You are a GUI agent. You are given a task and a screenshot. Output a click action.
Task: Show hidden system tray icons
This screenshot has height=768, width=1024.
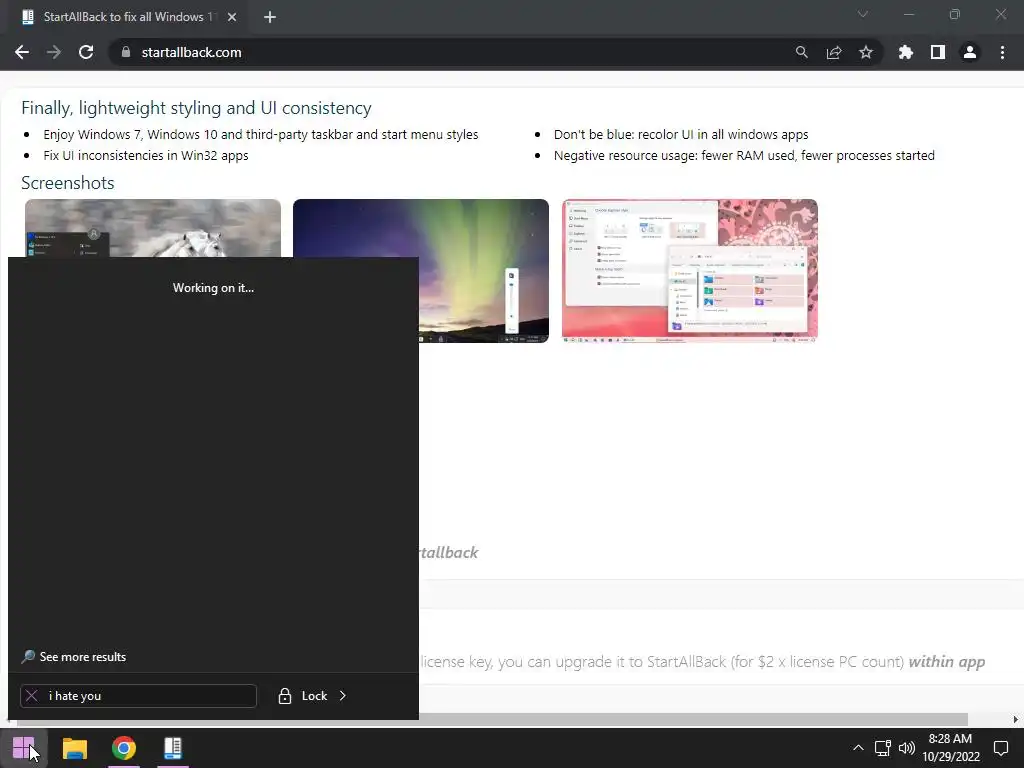pos(858,748)
